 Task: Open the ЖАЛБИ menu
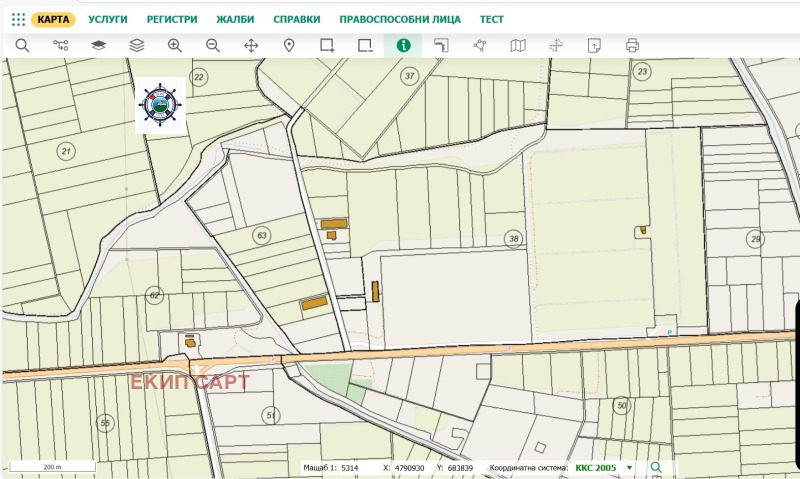click(235, 19)
